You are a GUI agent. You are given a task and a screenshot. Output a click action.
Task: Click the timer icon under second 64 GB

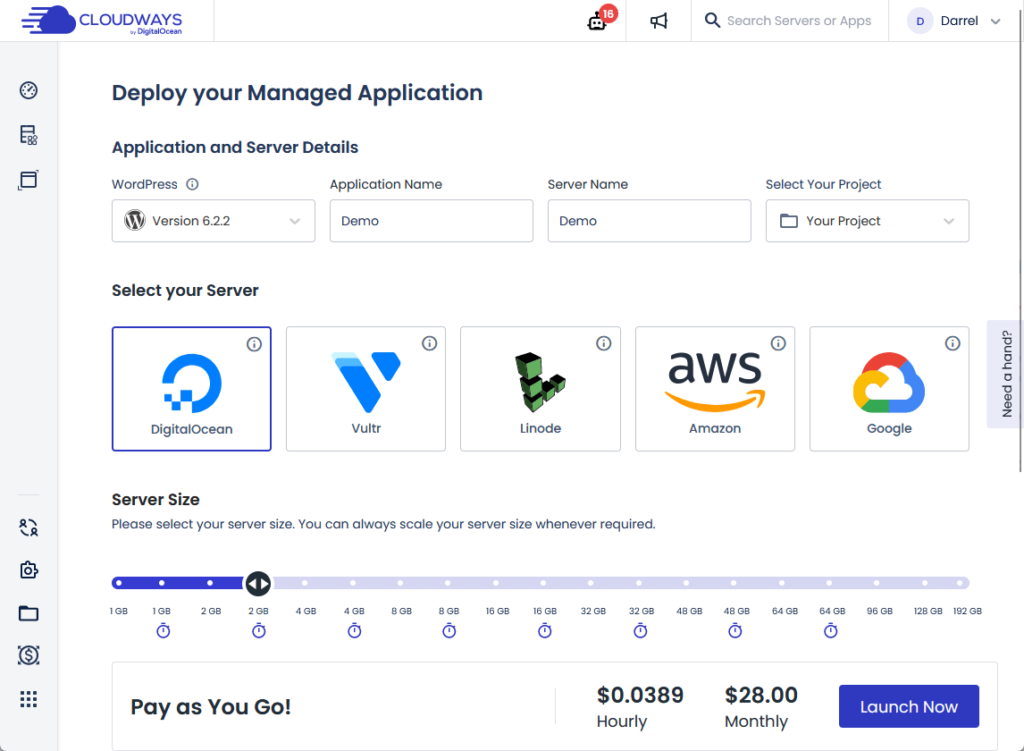(x=831, y=631)
